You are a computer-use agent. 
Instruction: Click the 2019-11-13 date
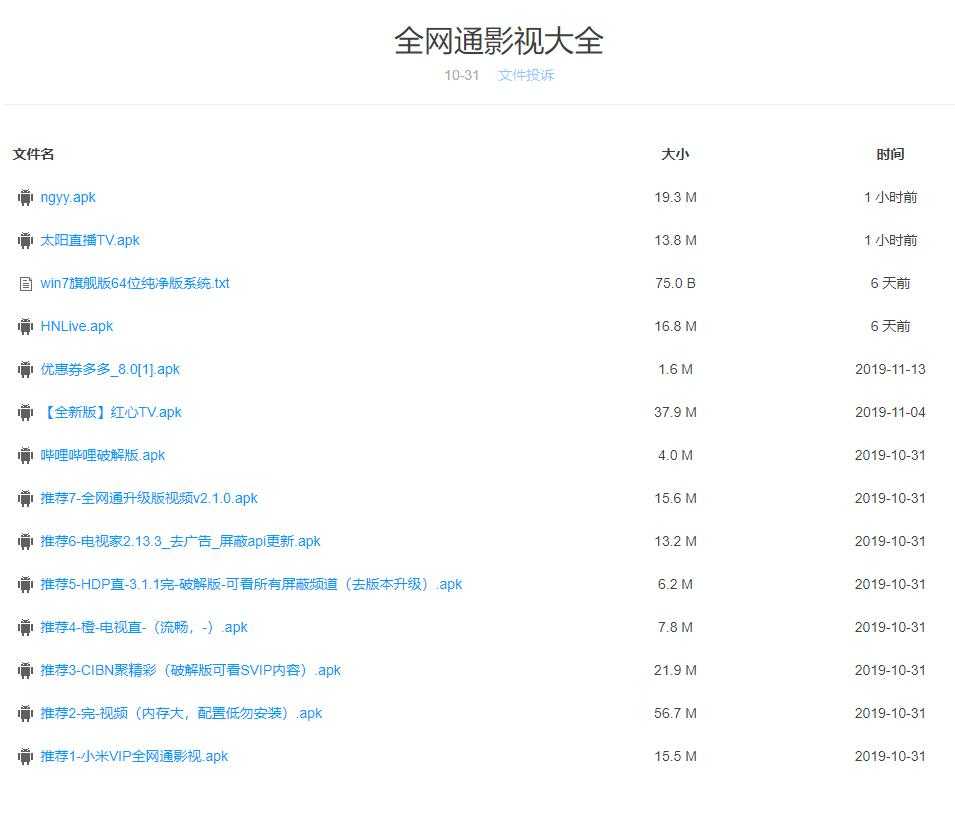(890, 369)
